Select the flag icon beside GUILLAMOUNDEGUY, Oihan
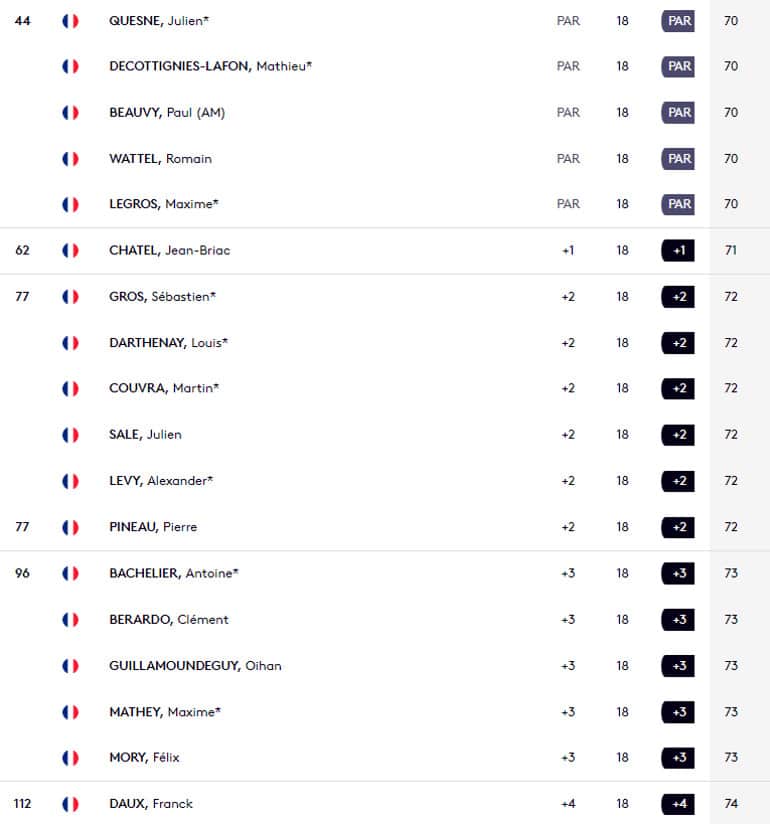The image size is (770, 824). [x=70, y=666]
